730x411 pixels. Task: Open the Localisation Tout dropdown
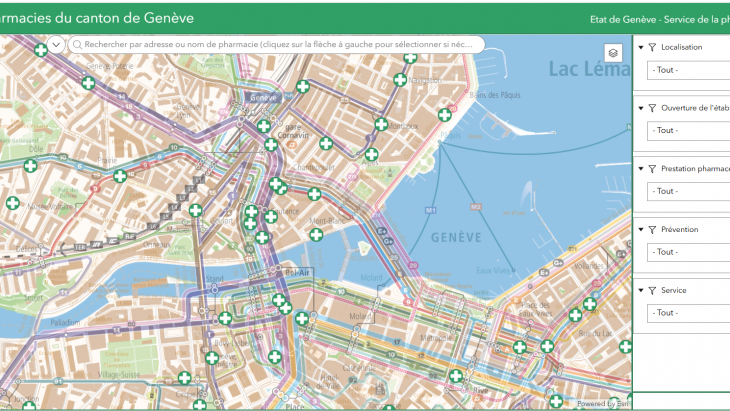(688, 70)
